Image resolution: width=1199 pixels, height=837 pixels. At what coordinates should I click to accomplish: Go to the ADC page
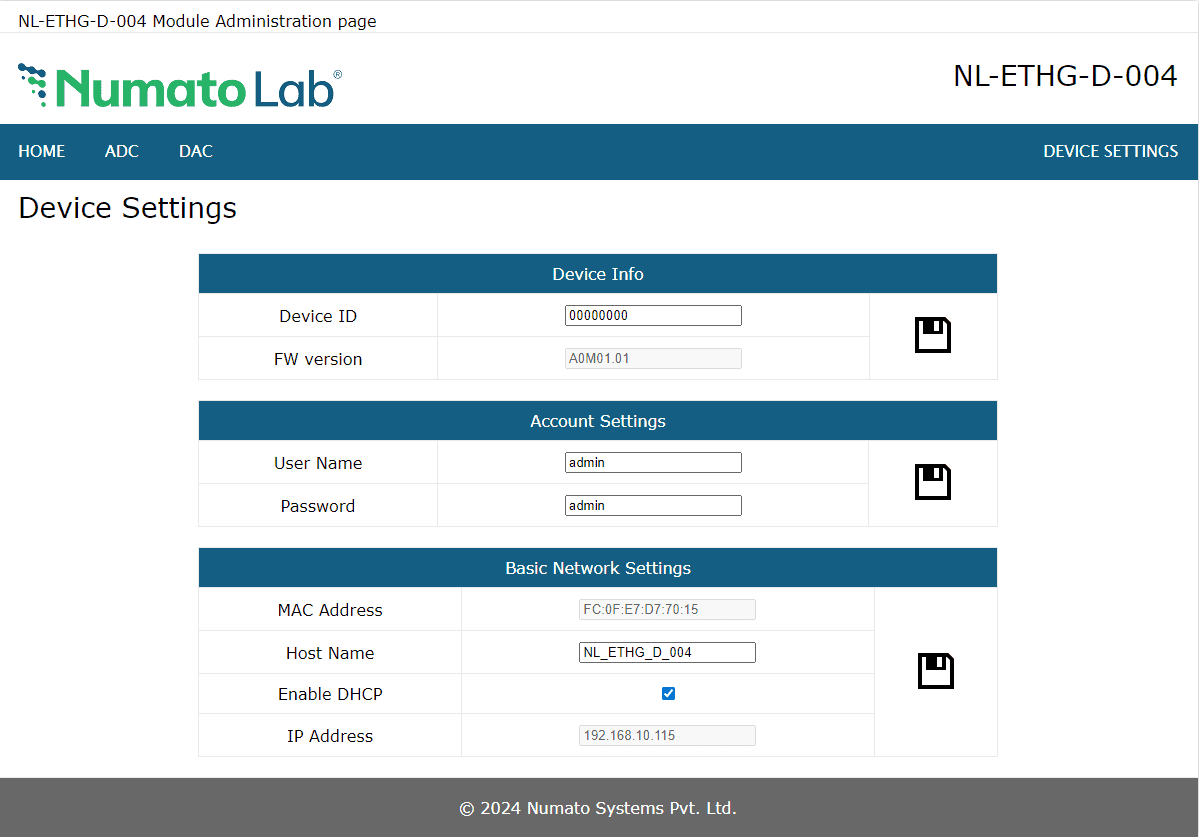[122, 151]
